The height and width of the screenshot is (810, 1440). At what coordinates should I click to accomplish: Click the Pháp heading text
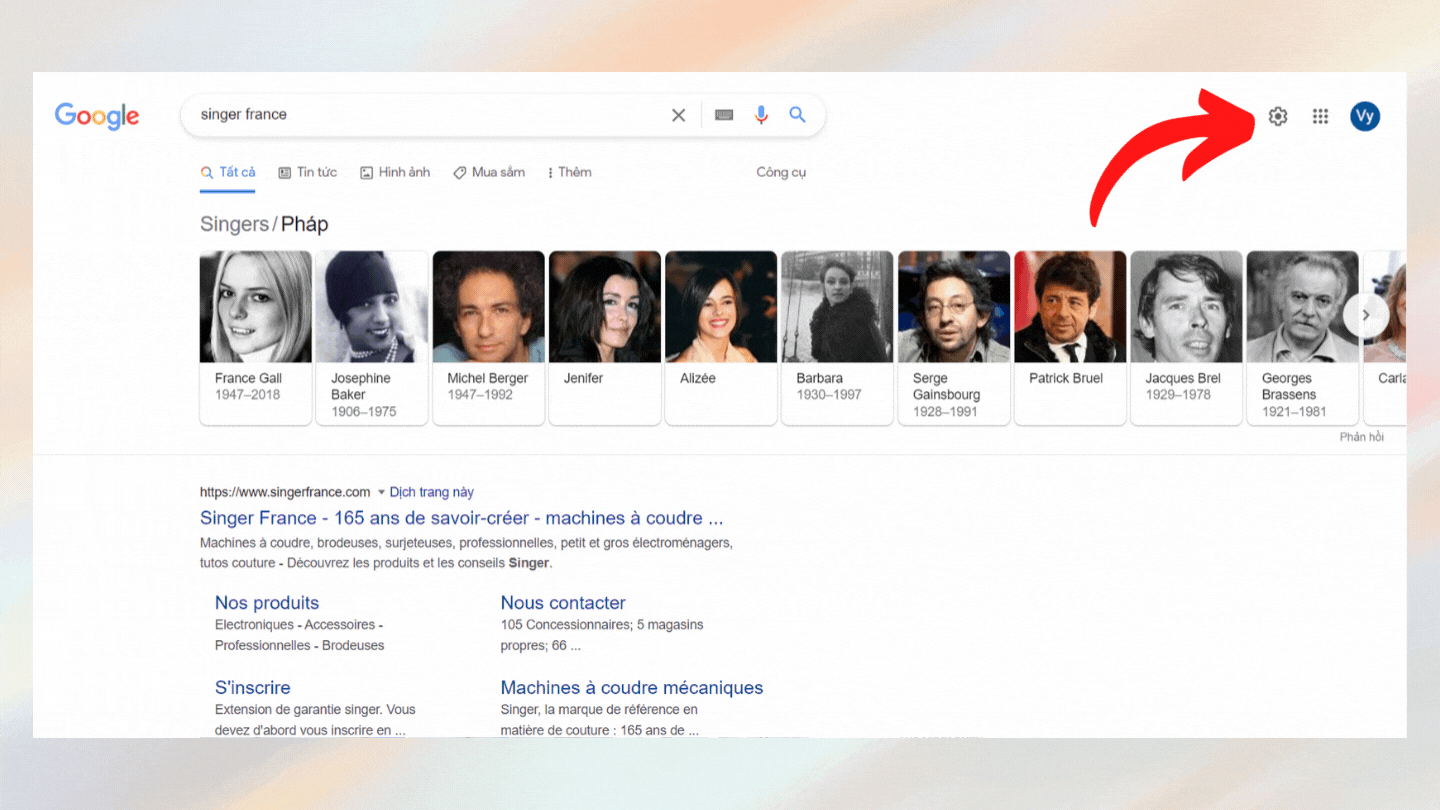pos(305,224)
